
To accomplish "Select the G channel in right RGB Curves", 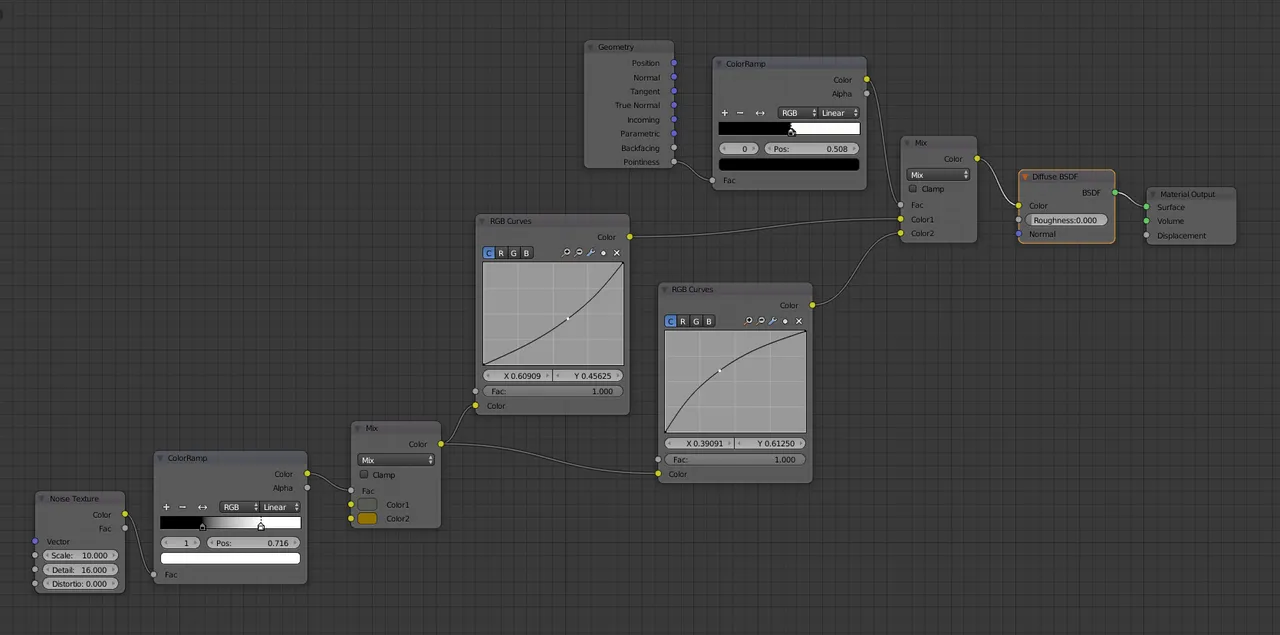I will (696, 321).
